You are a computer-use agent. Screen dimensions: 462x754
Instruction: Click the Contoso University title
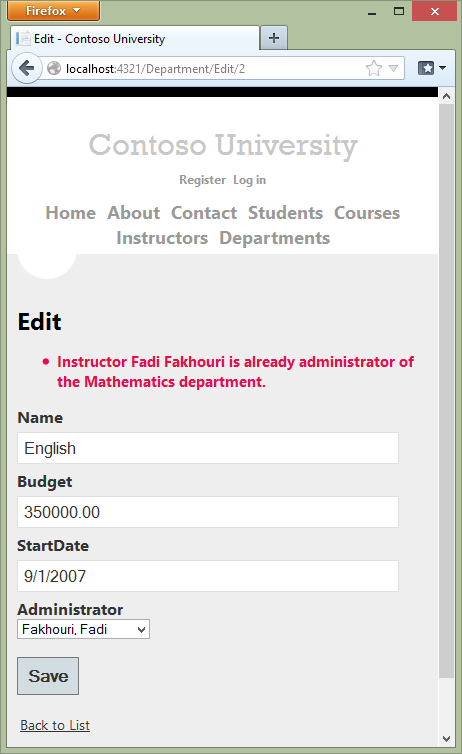[223, 145]
